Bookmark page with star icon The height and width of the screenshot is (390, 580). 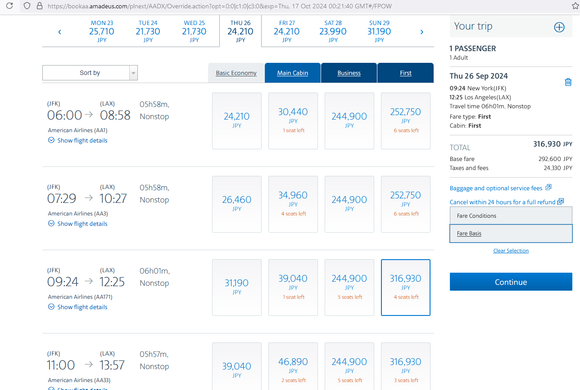click(576, 6)
